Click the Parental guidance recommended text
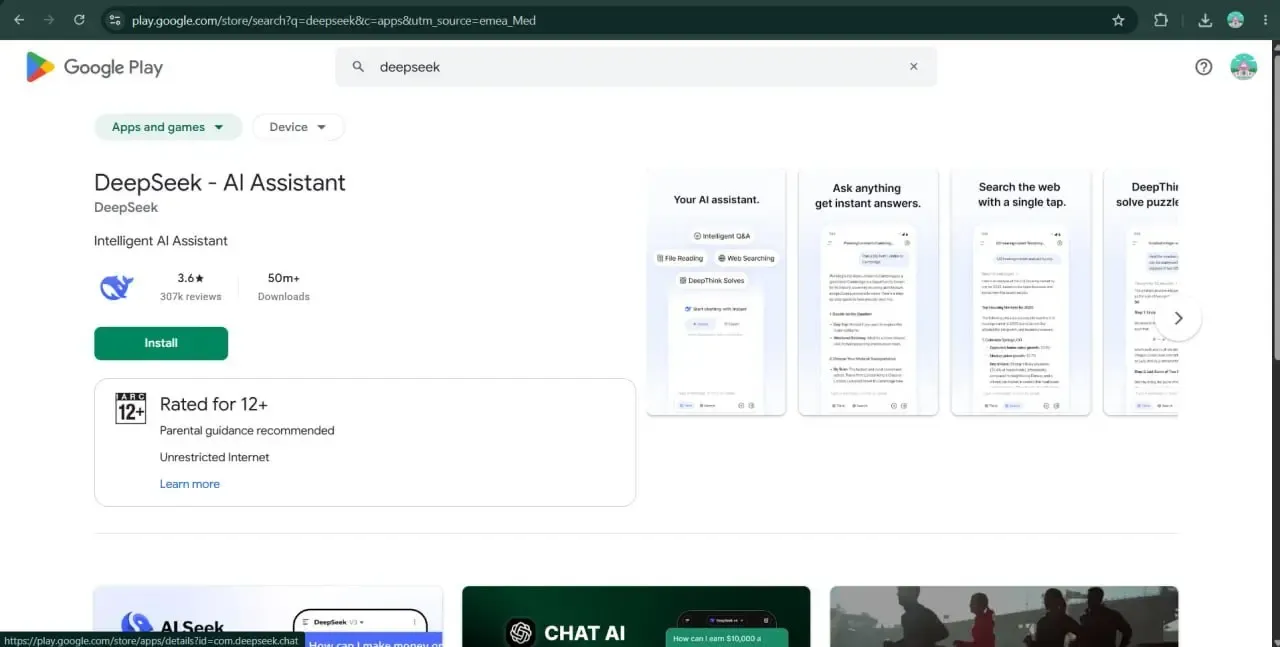The width and height of the screenshot is (1280, 647). coord(247,431)
